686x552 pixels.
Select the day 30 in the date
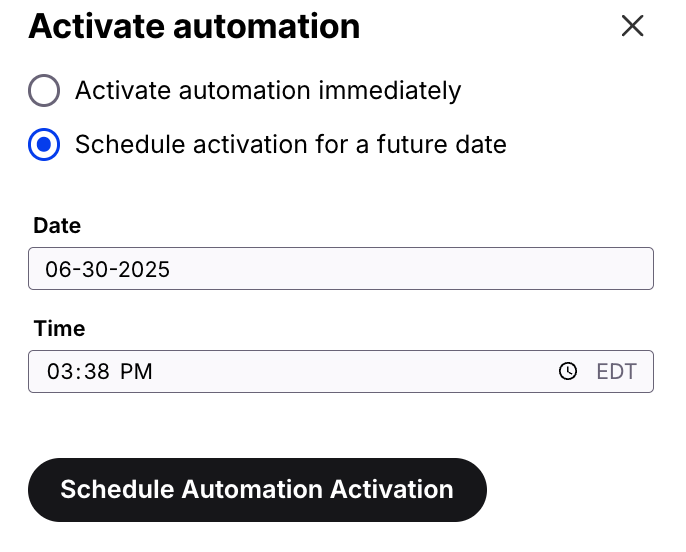(91, 270)
